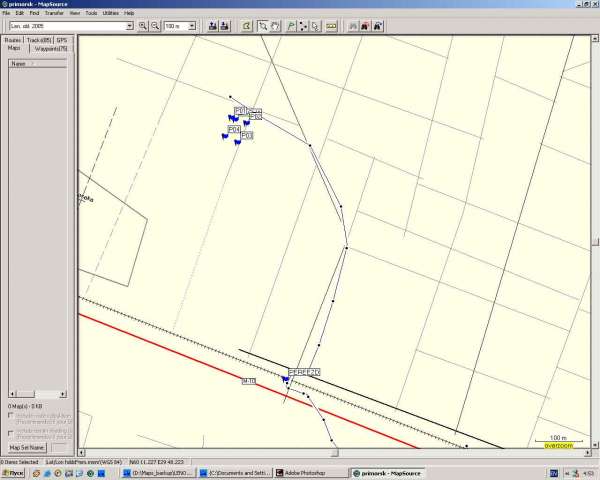Open the Utilities menu
The width and height of the screenshot is (600, 480).
(110, 13)
